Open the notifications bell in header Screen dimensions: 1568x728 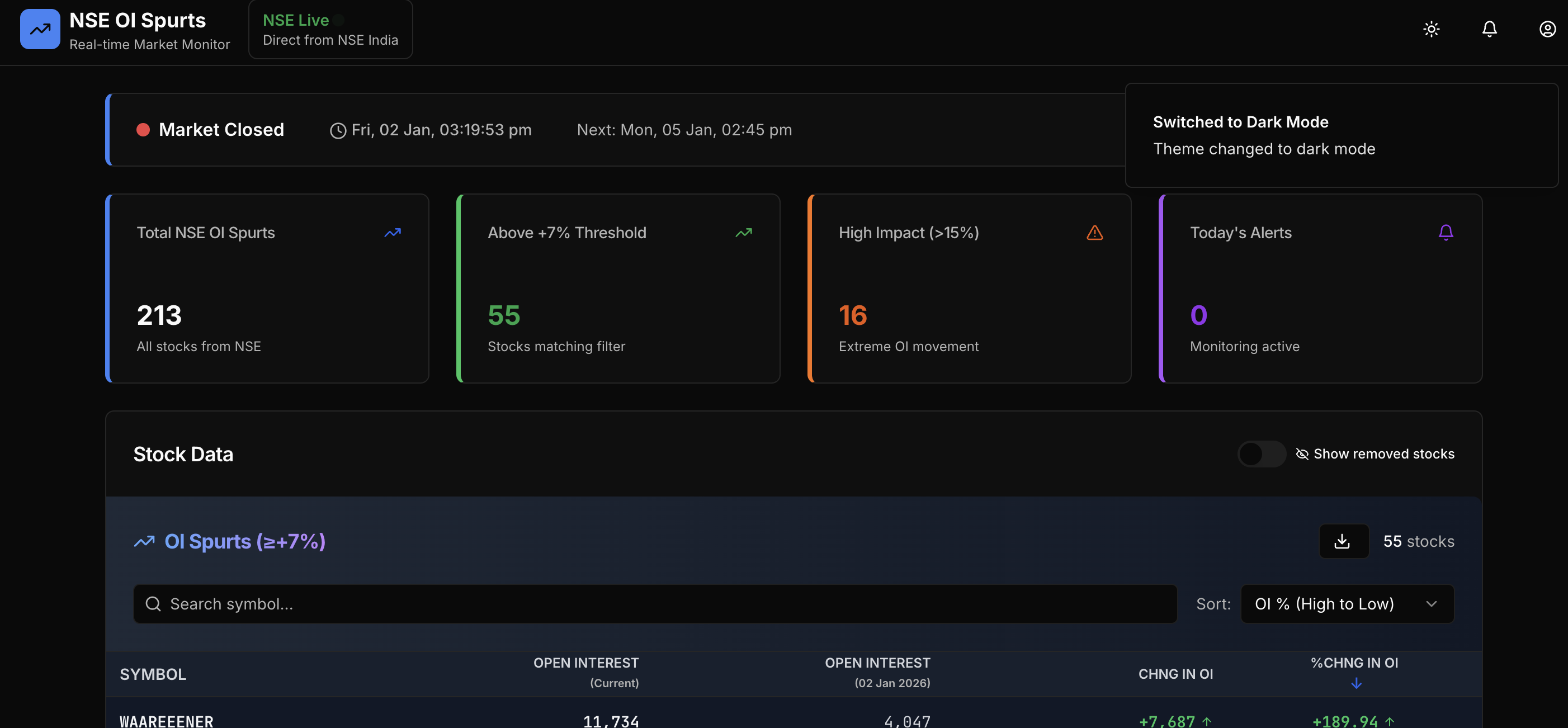(x=1489, y=29)
